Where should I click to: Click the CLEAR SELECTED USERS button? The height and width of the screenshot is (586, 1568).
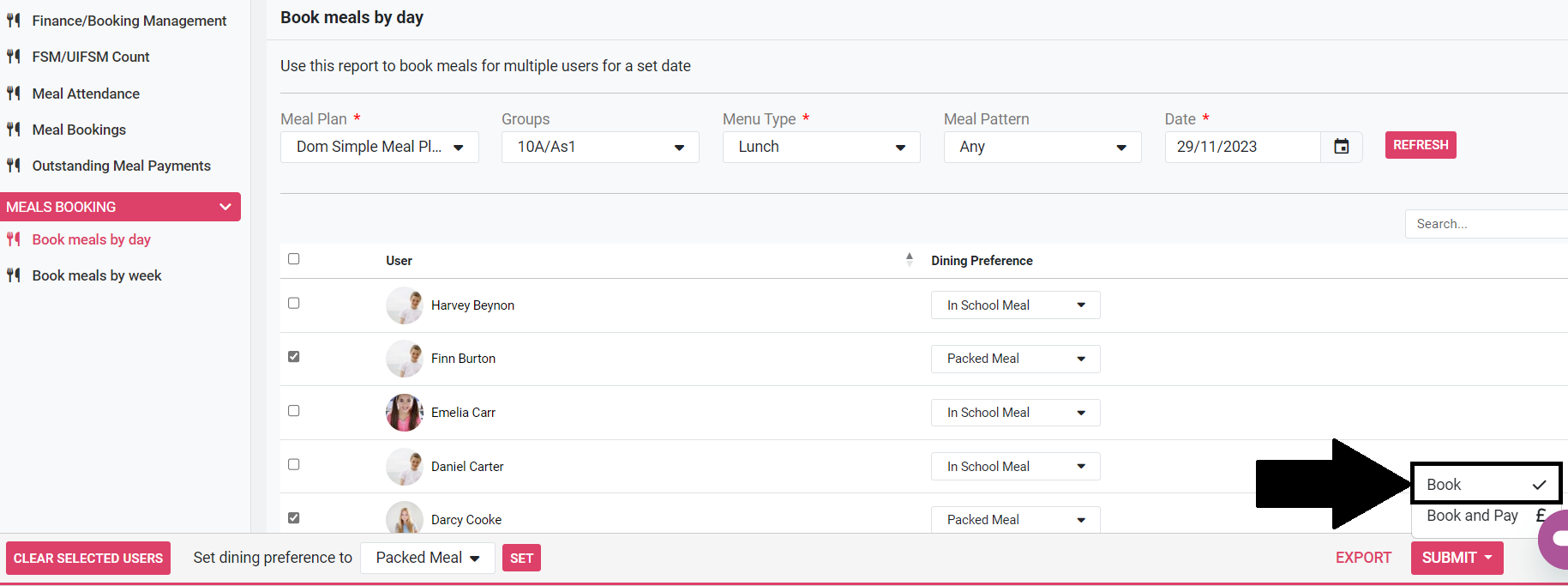pos(88,559)
